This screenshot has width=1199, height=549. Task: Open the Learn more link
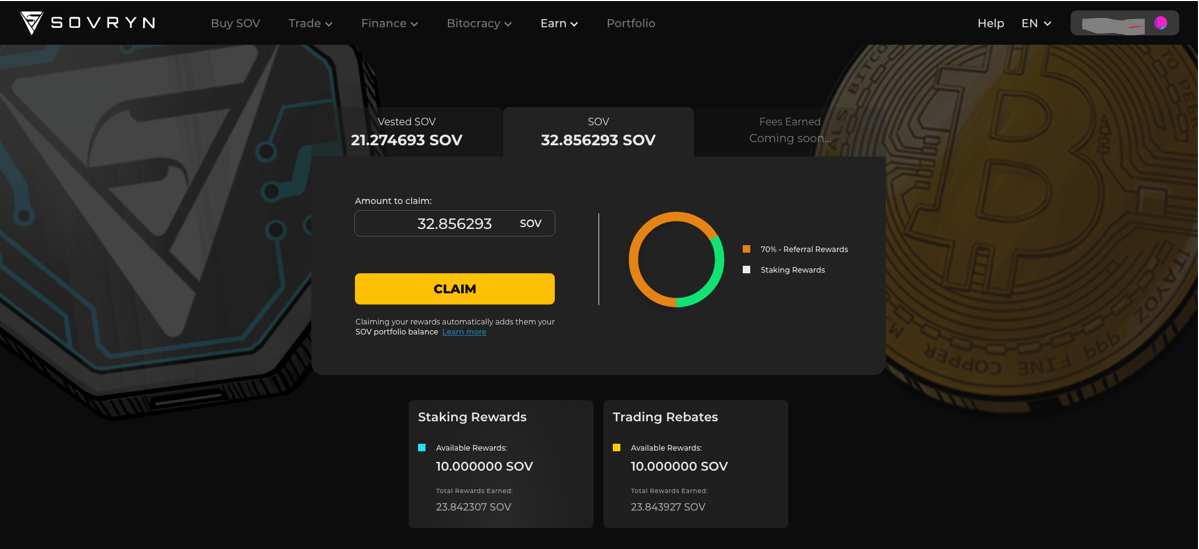coord(464,332)
